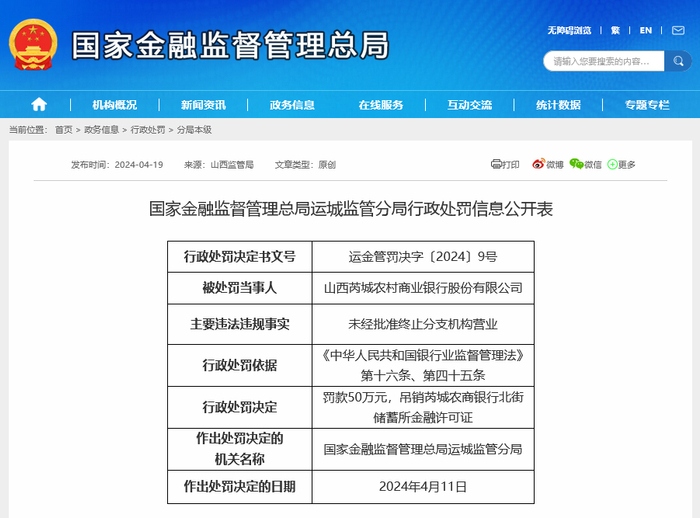
Task: Click the publish date 2024-04-19
Action: (139, 165)
